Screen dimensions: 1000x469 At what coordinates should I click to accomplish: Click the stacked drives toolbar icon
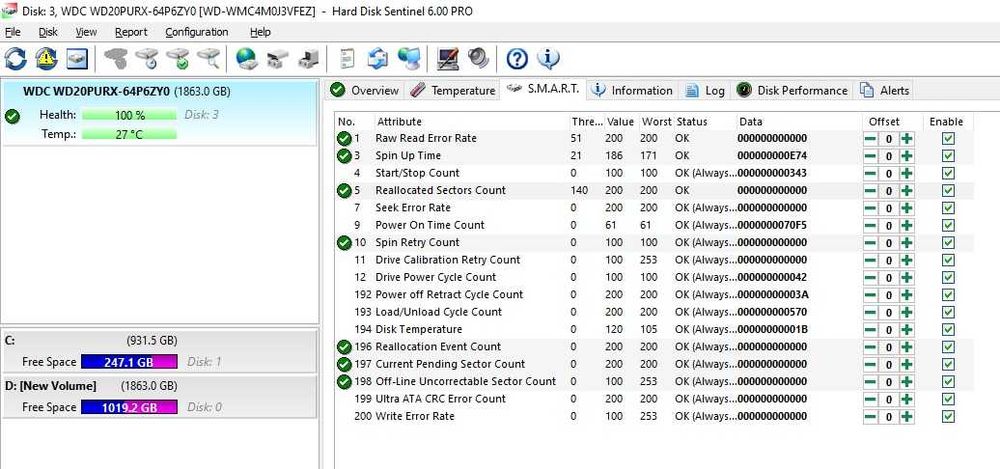point(277,59)
